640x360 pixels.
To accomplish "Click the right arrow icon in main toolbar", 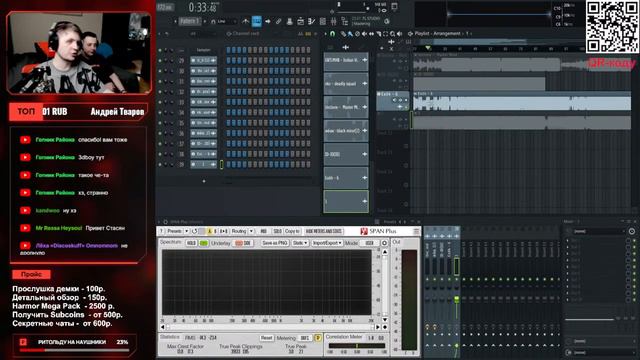I will click(x=267, y=21).
